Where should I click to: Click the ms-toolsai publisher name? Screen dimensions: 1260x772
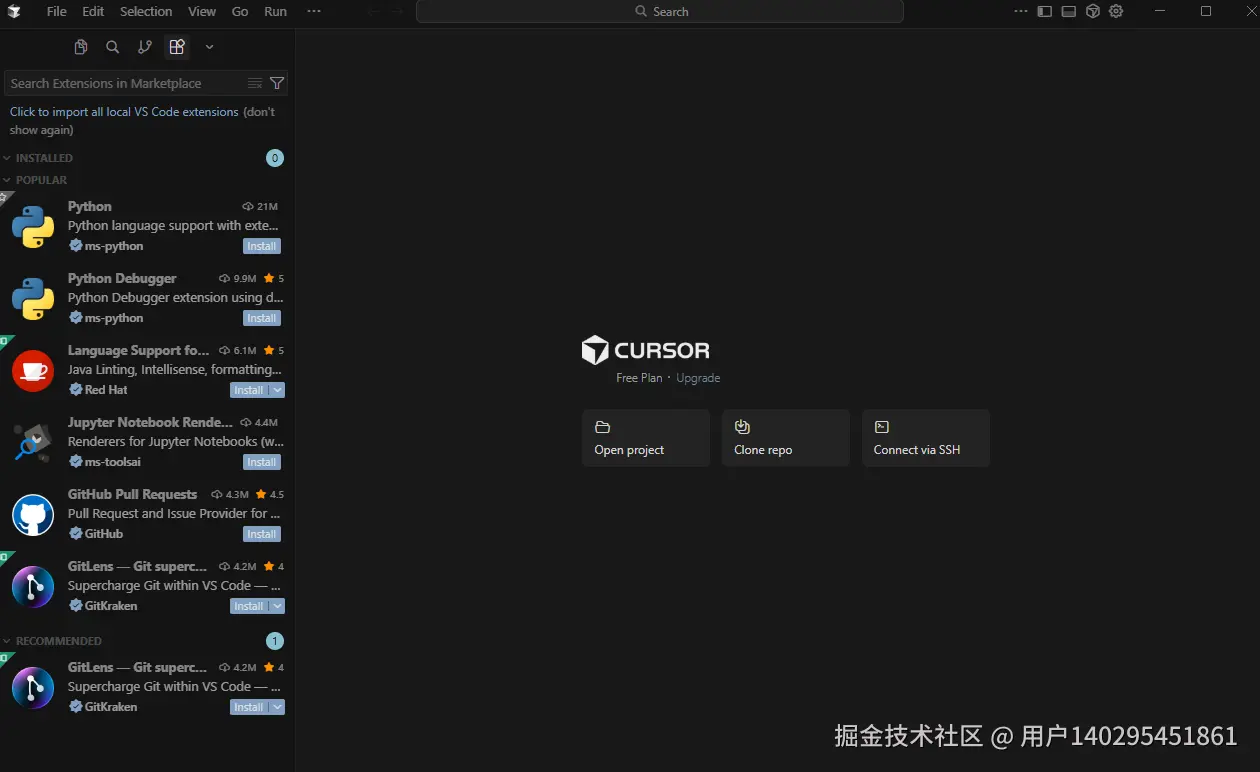click(113, 462)
